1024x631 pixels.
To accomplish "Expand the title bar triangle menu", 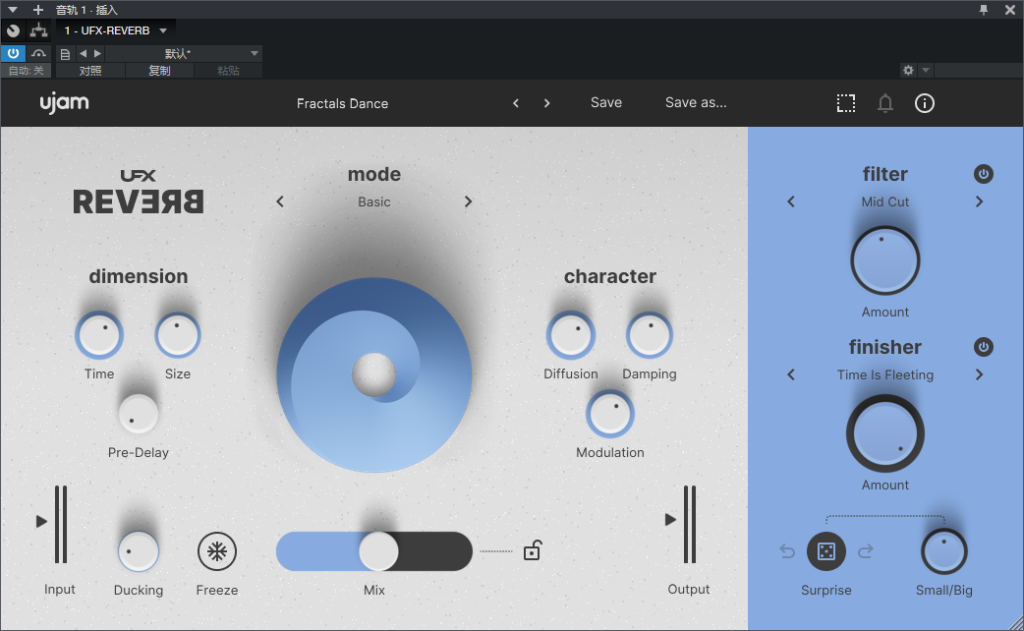I will pyautogui.click(x=12, y=10).
